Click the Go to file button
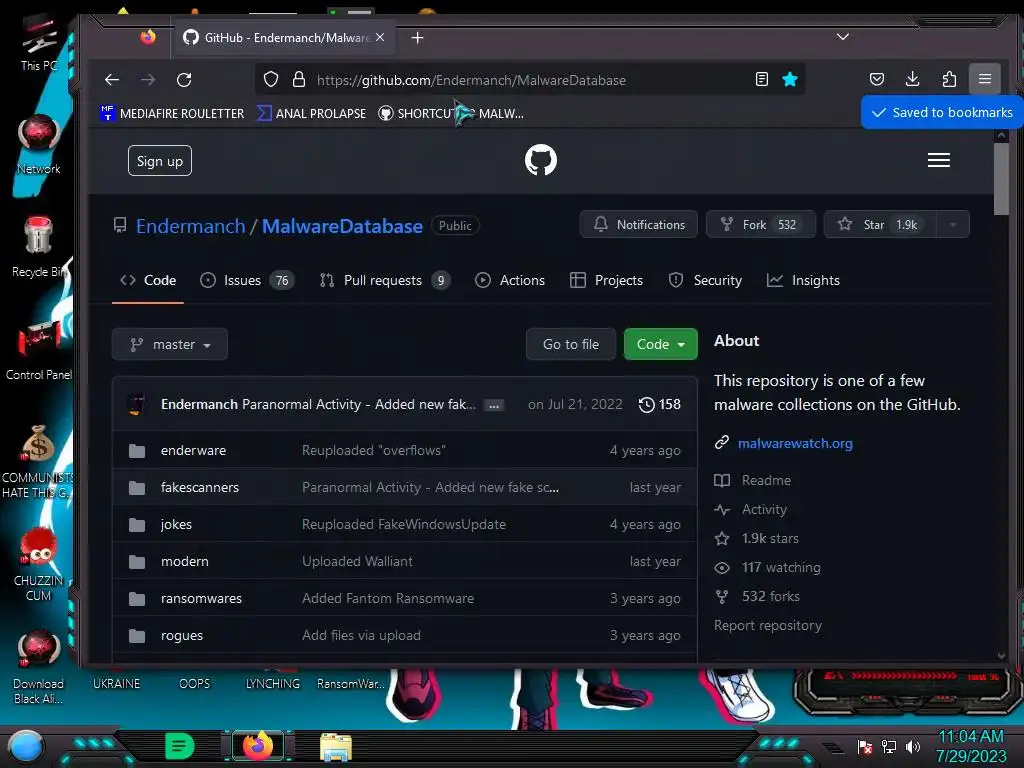 point(571,344)
